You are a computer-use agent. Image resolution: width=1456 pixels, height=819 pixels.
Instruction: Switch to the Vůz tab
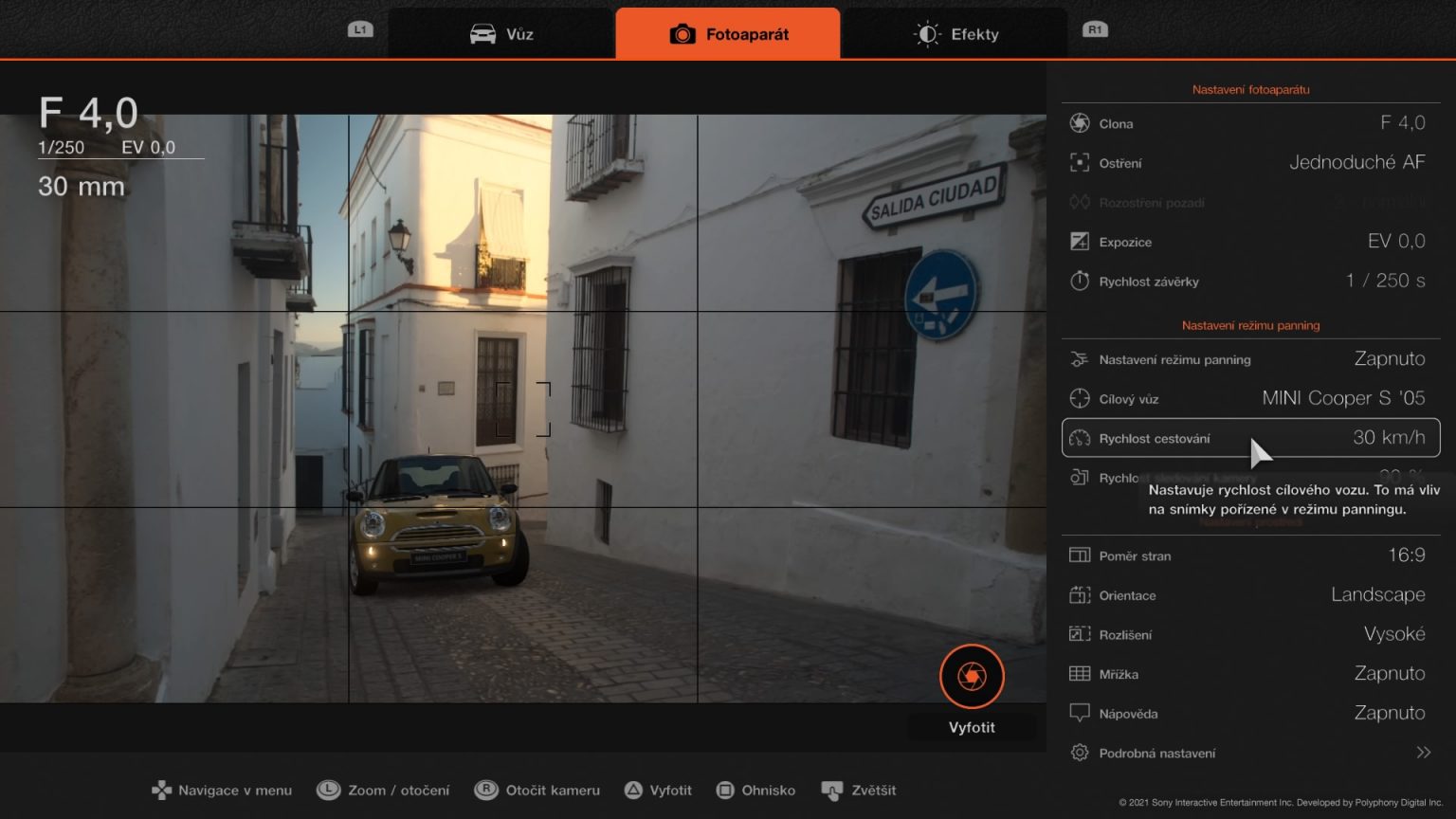(501, 34)
